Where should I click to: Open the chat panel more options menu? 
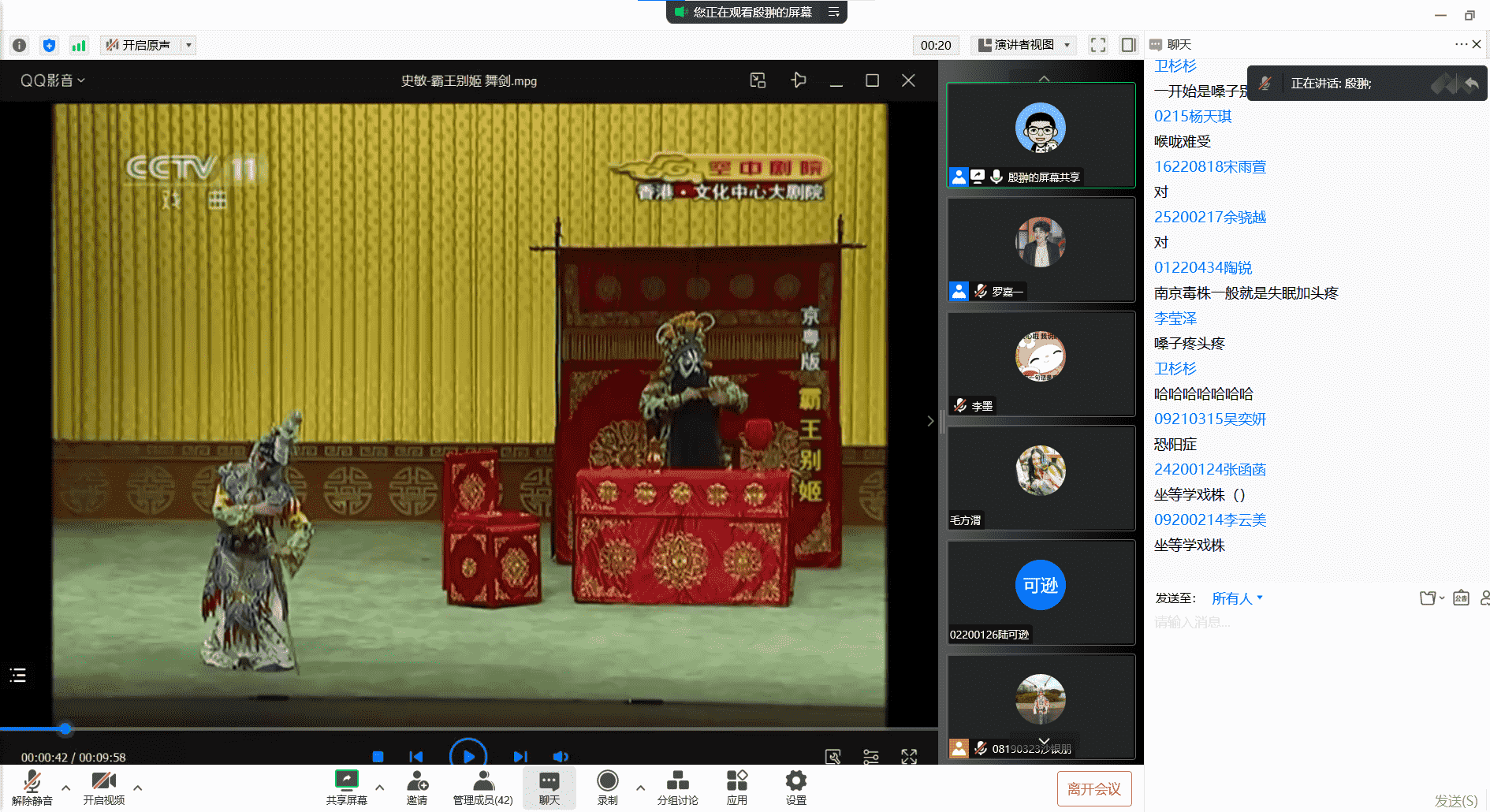(1460, 44)
